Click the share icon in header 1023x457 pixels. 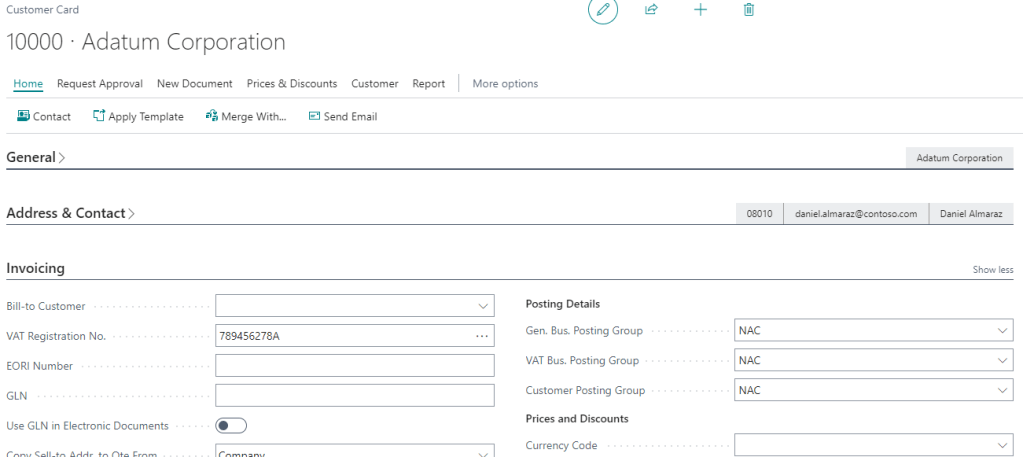point(651,10)
